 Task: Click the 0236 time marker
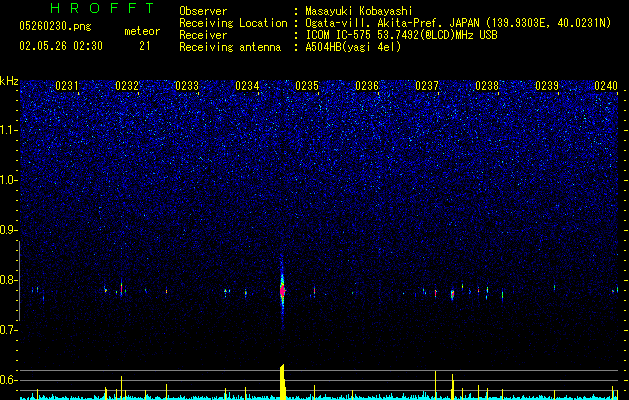(367, 86)
